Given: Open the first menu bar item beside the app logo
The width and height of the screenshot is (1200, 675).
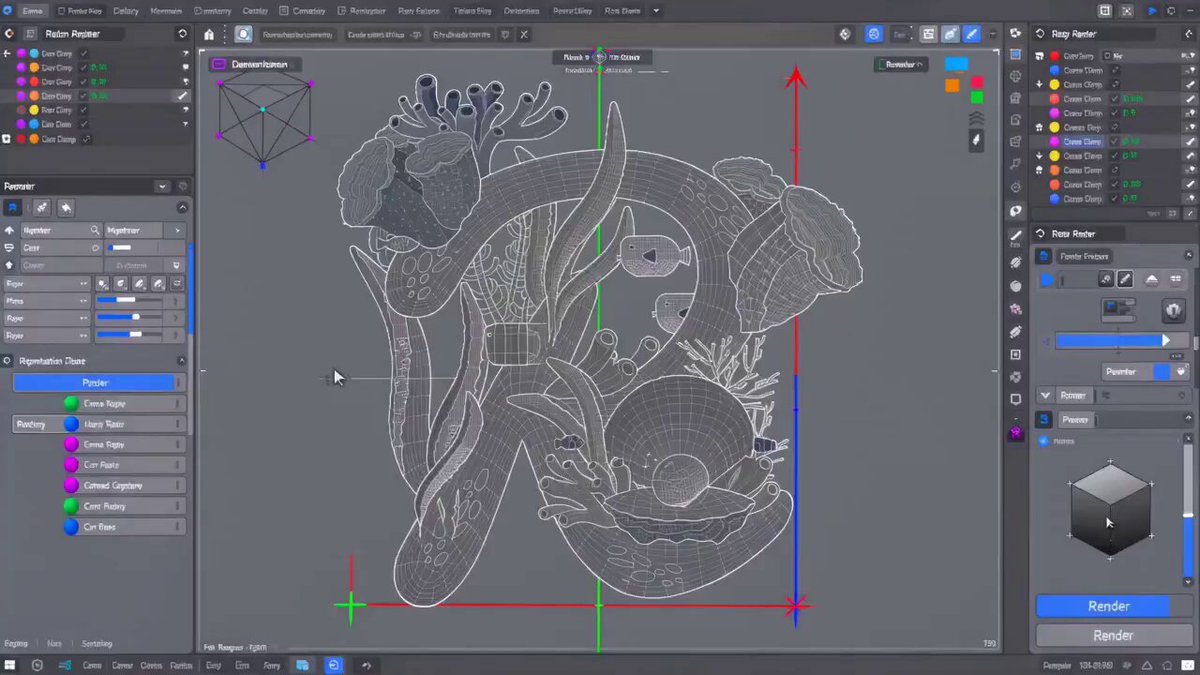Looking at the screenshot, I should pos(33,11).
